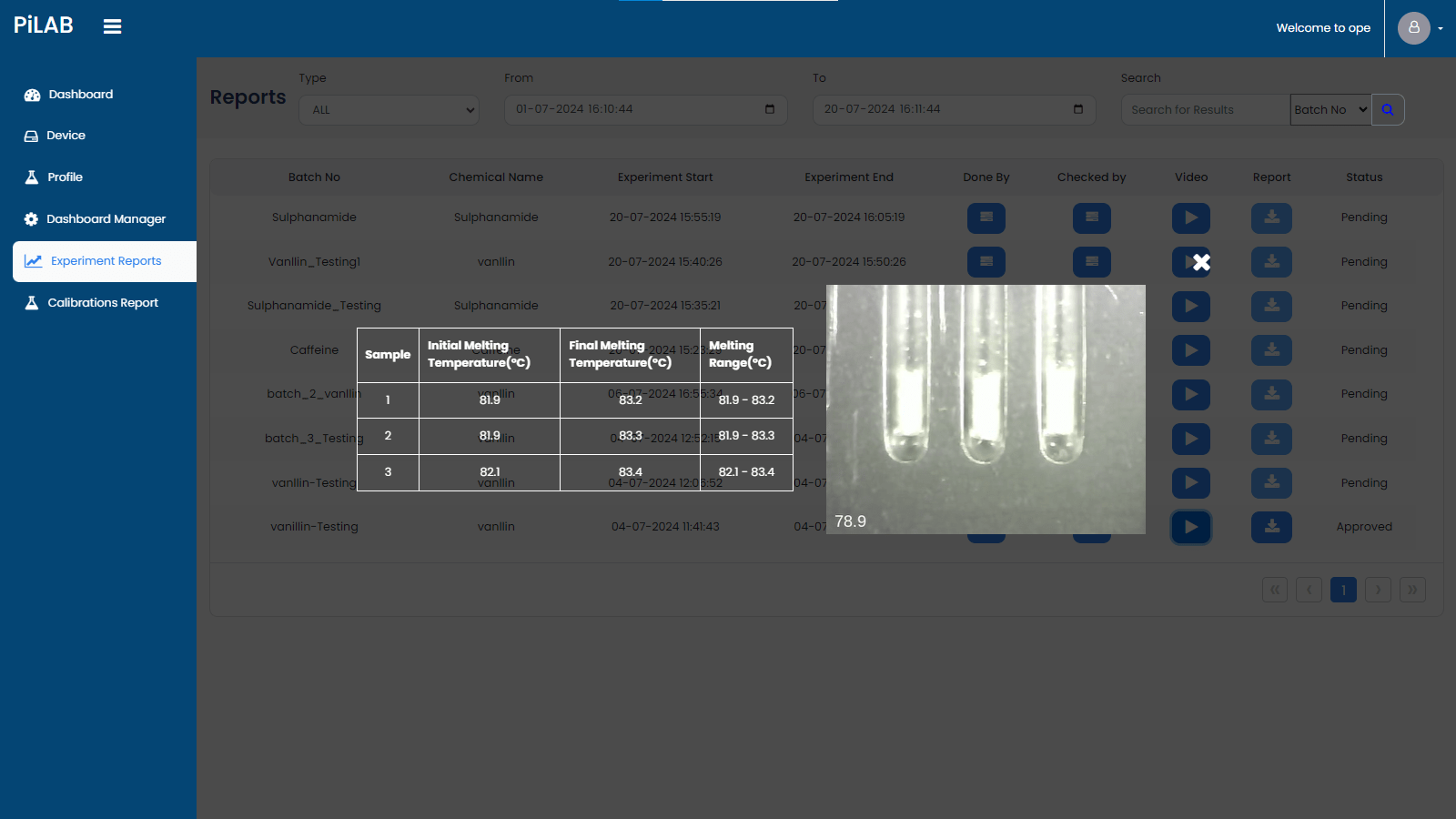
Task: View Checked by details for Vanilin_Testing1
Action: pyautogui.click(x=1091, y=262)
